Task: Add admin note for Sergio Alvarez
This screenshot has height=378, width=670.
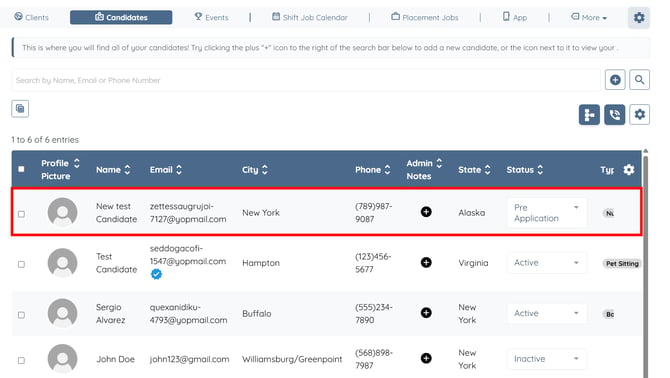Action: (426, 313)
